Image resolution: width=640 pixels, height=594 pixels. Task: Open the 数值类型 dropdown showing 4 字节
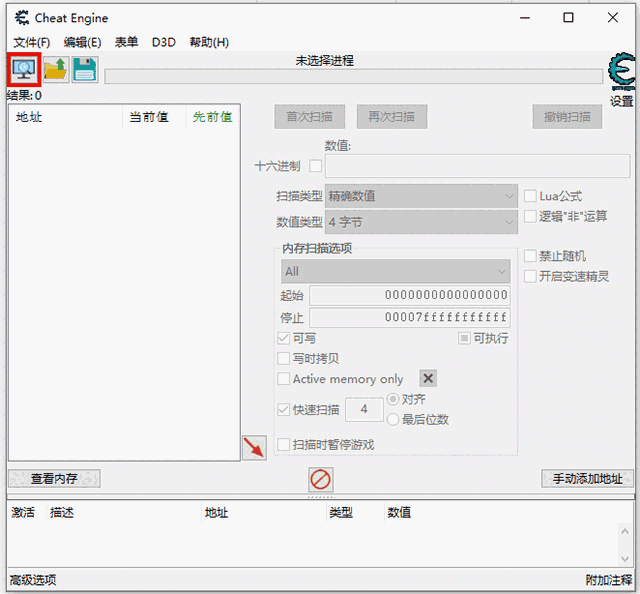click(x=421, y=222)
